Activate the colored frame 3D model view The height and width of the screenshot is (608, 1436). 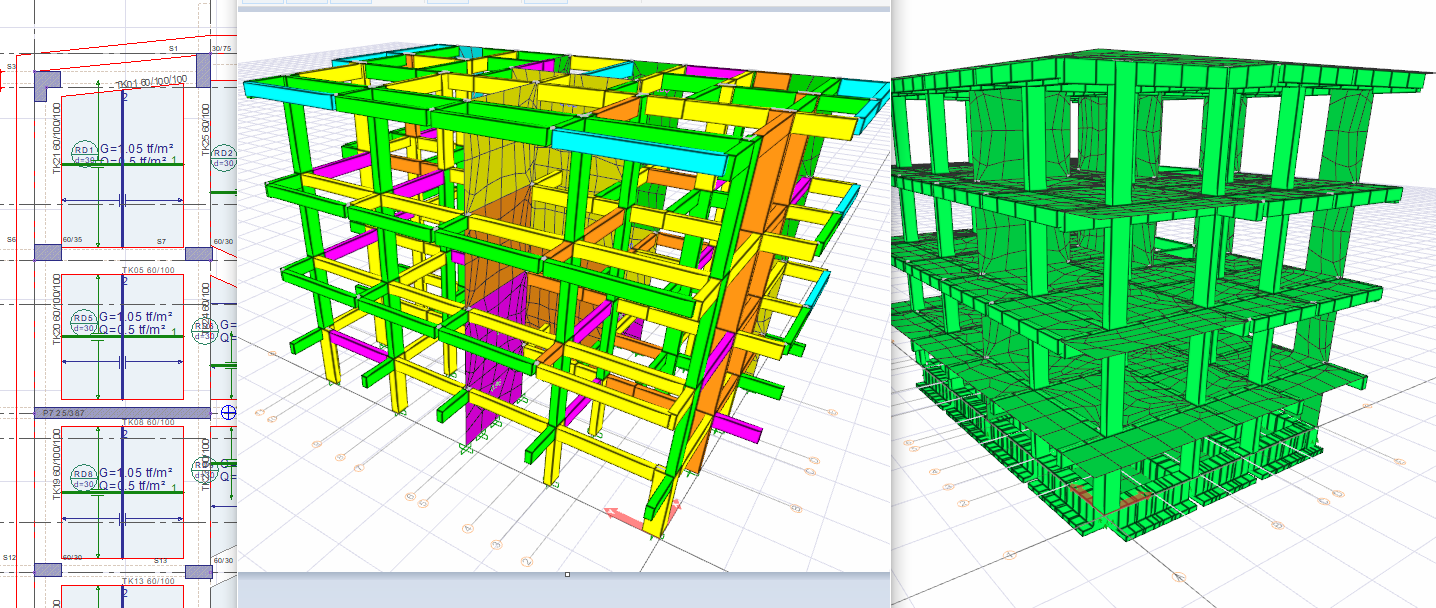tap(563, 290)
